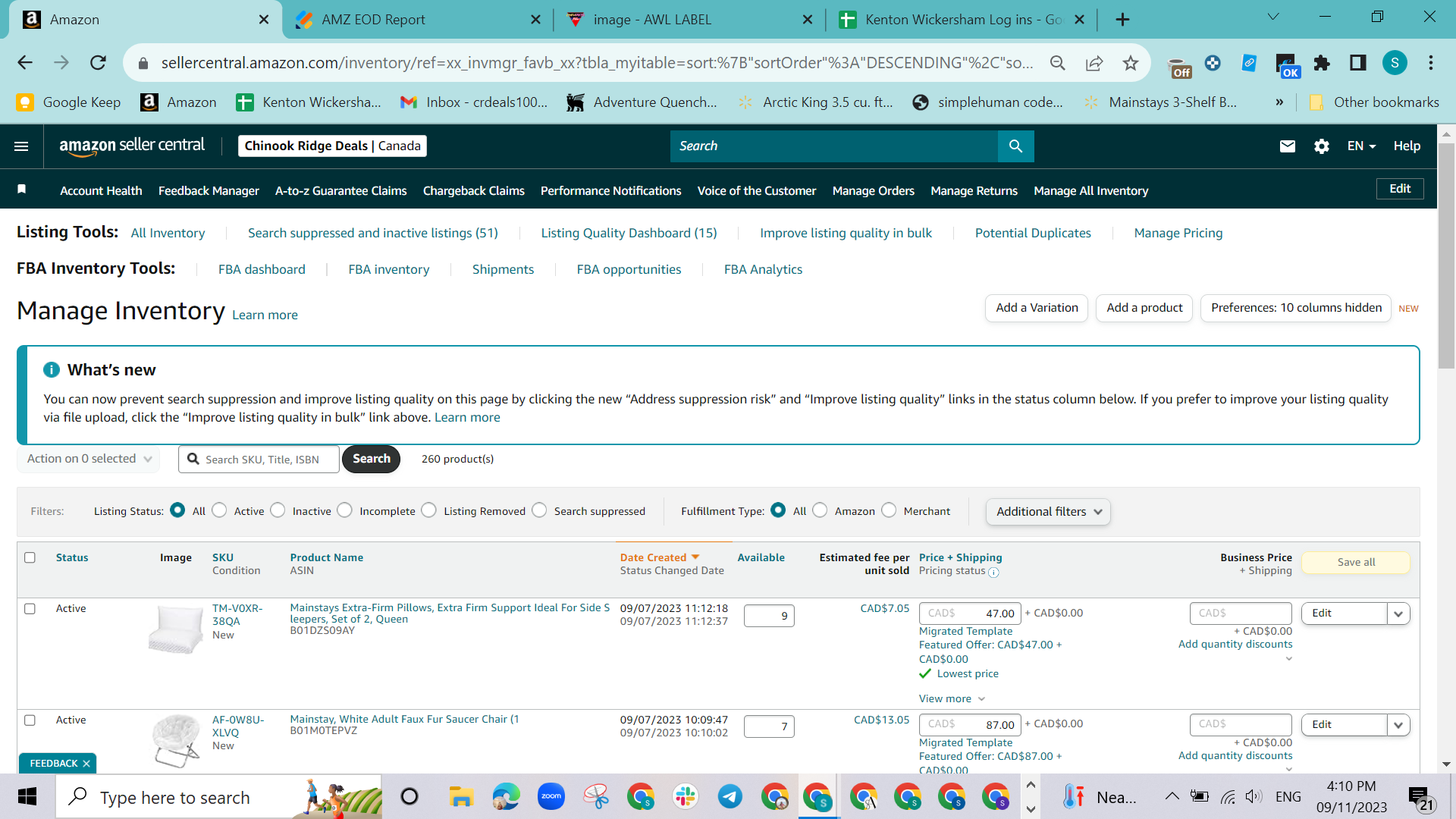Image resolution: width=1456 pixels, height=819 pixels.
Task: Open the browser Extensions puzzle icon
Action: coord(1321,63)
